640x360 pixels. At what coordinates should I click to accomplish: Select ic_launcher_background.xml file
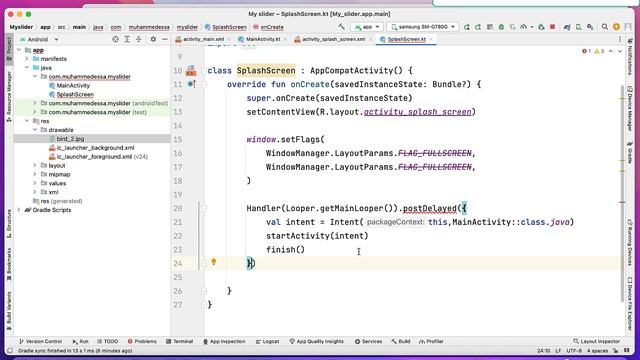[x=95, y=148]
